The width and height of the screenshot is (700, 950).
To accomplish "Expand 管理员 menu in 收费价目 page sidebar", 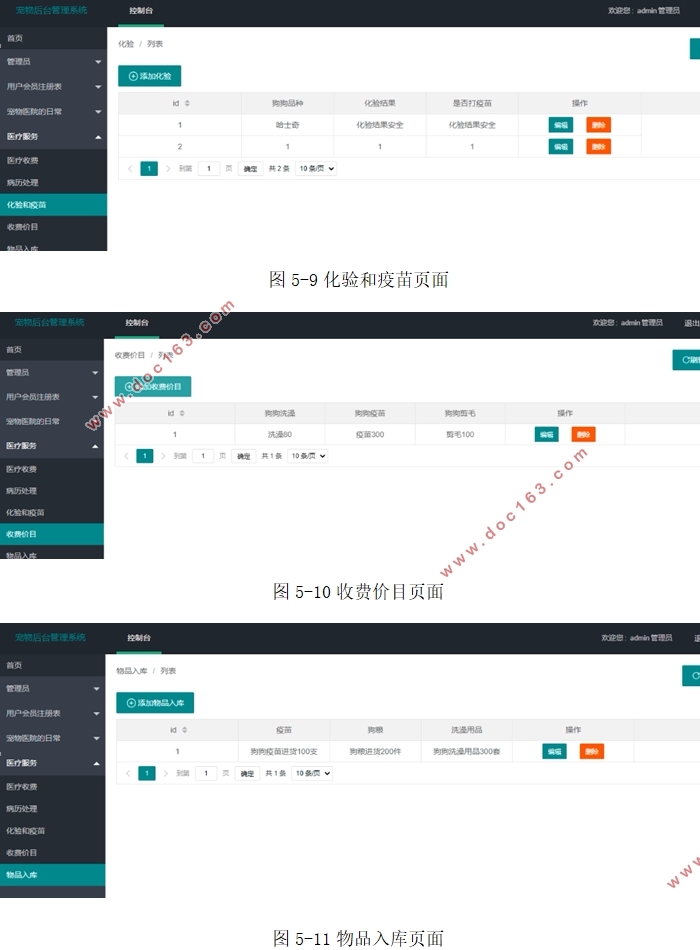I will 52,373.
